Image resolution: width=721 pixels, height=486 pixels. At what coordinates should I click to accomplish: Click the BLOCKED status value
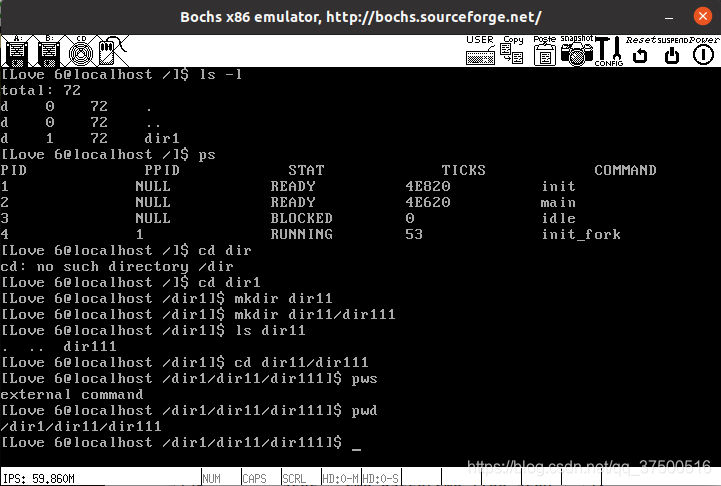click(x=301, y=218)
